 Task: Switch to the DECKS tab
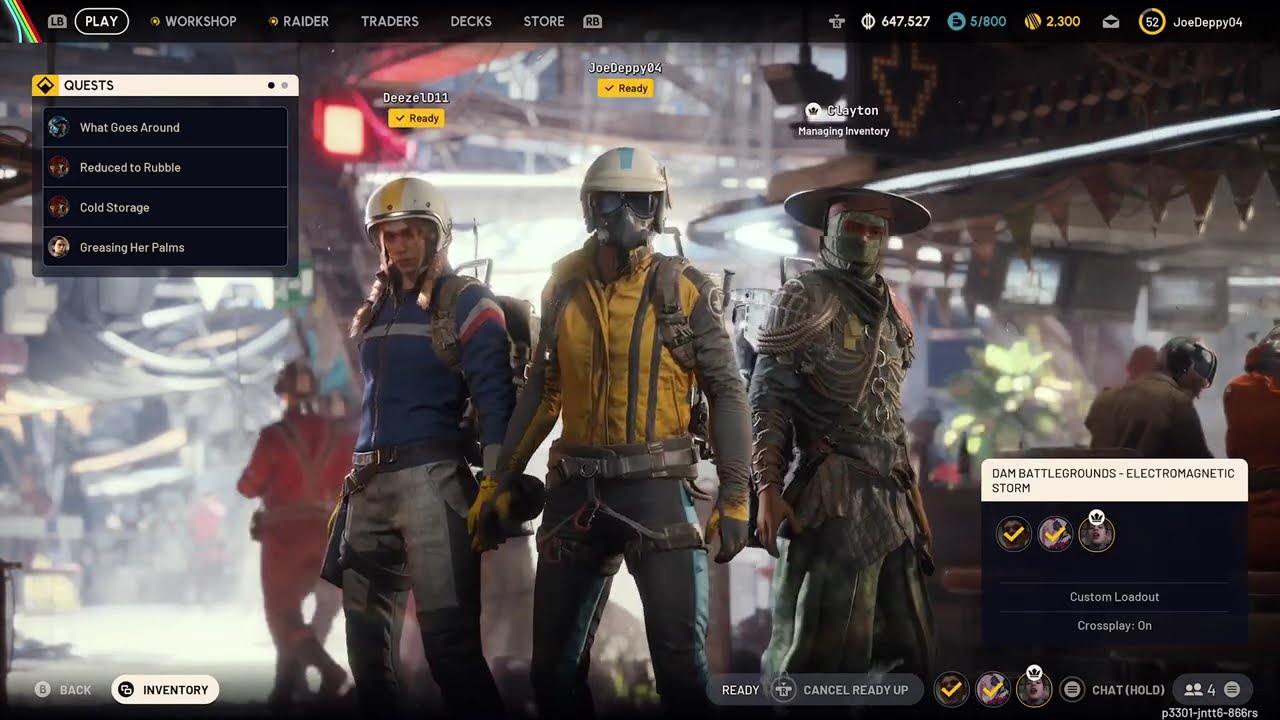471,21
